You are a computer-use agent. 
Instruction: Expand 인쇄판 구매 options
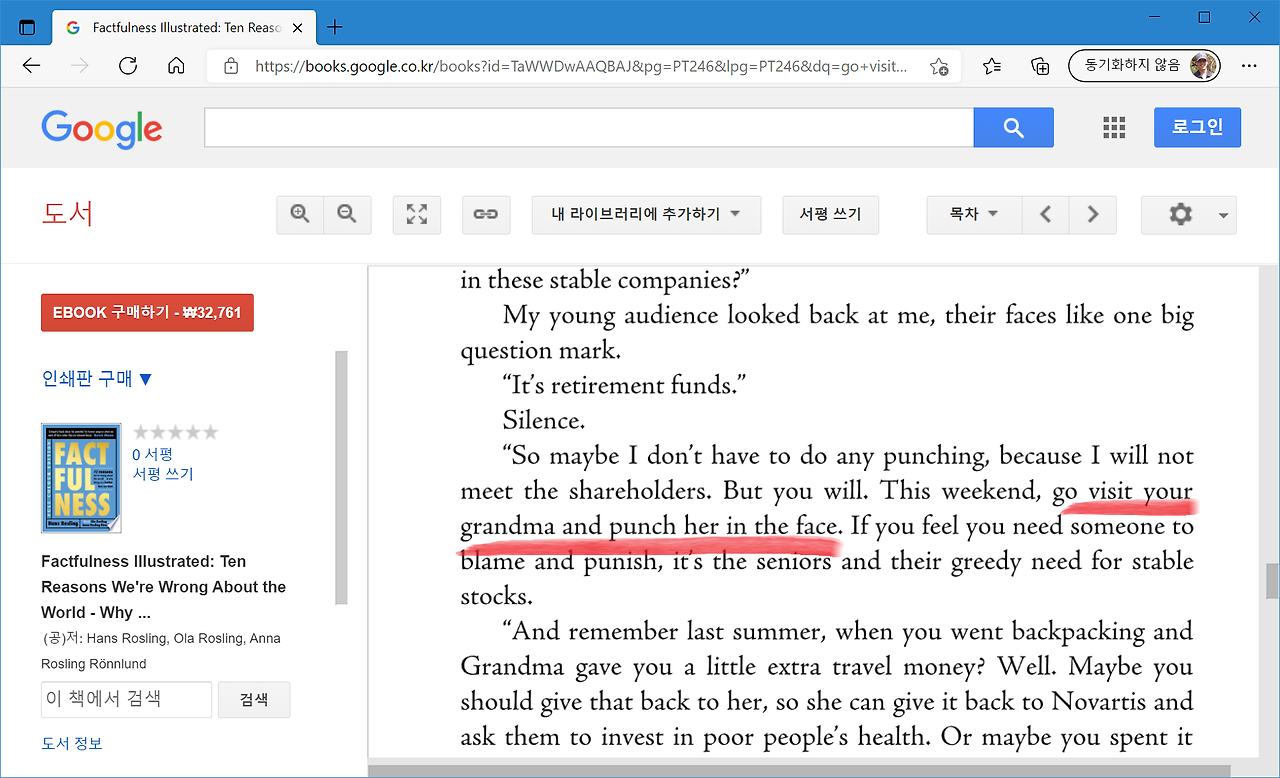click(97, 379)
